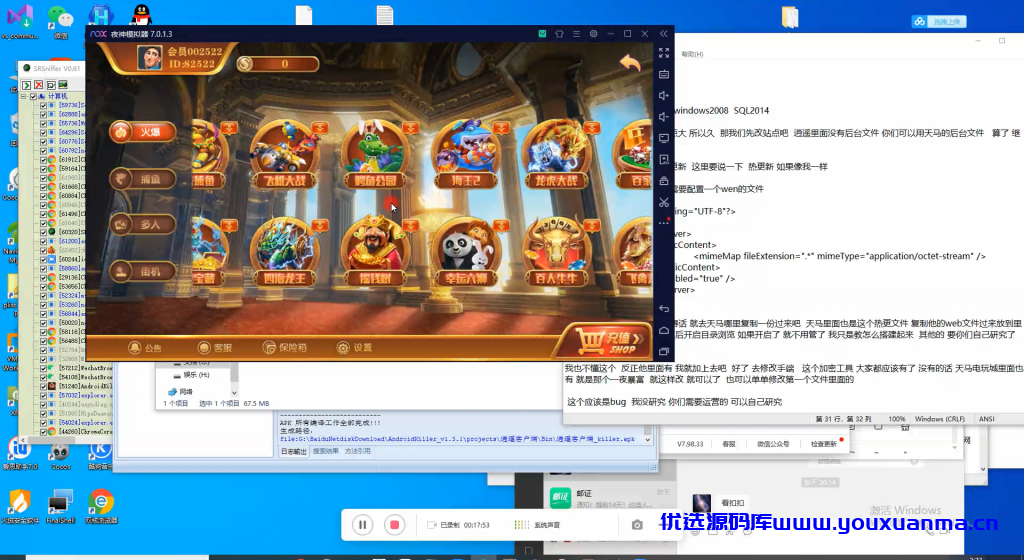The image size is (1024, 560).
Task: Open the 公告 announcements button
Action: [145, 347]
